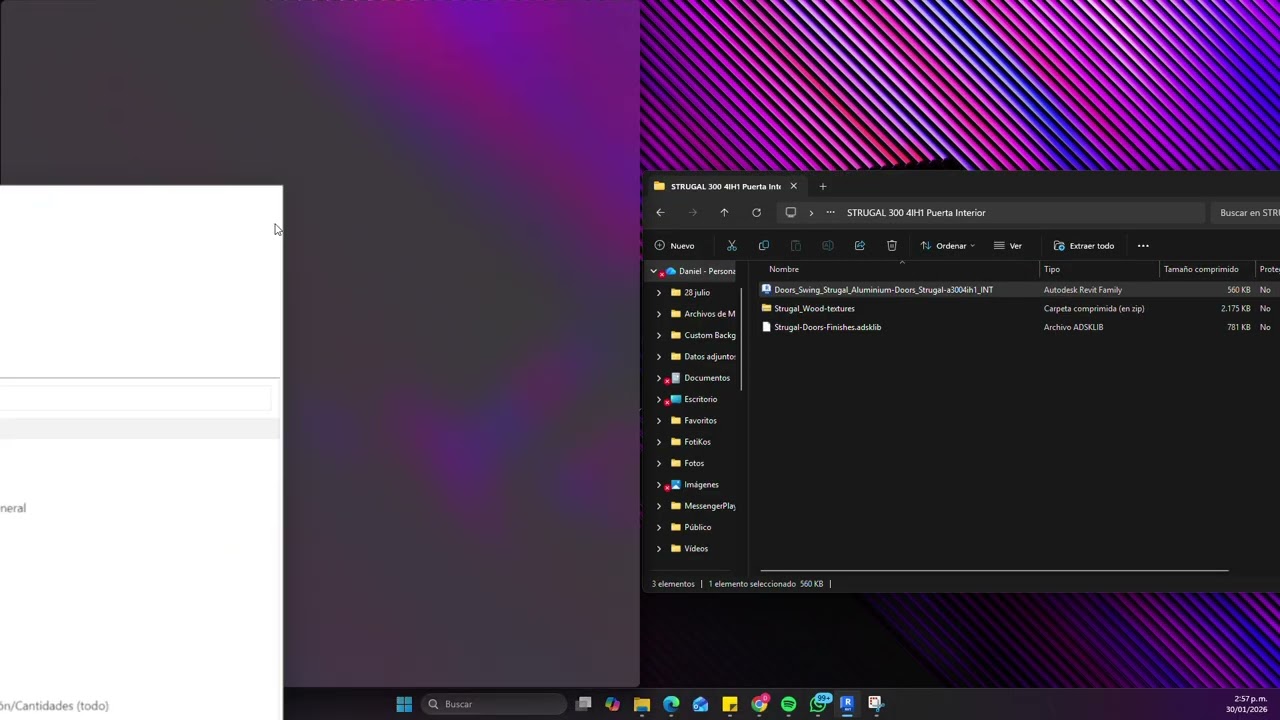The image size is (1280, 720).
Task: Sort by the Tipo column header
Action: coord(1052,269)
